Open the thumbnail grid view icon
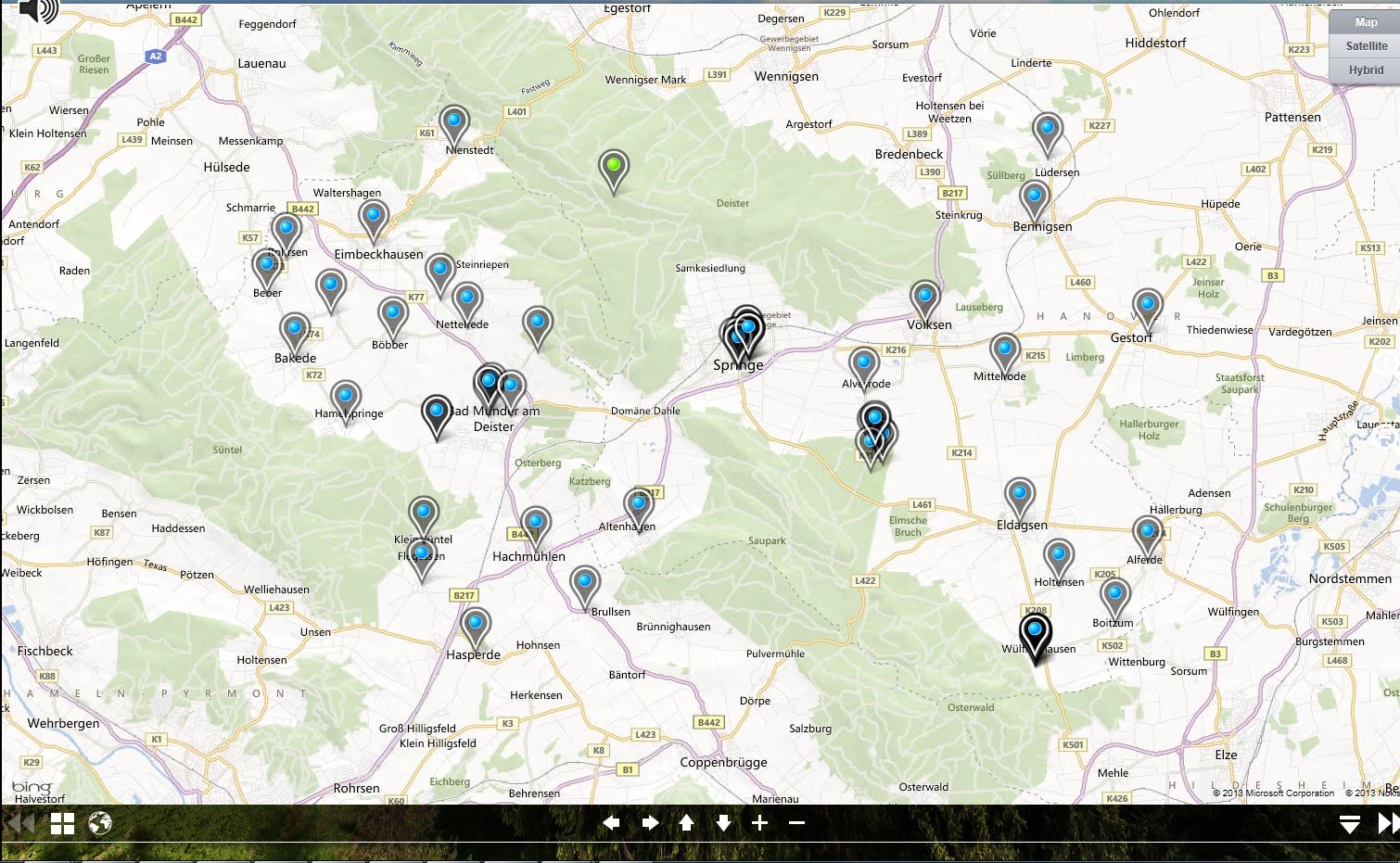The image size is (1400, 863). (62, 823)
